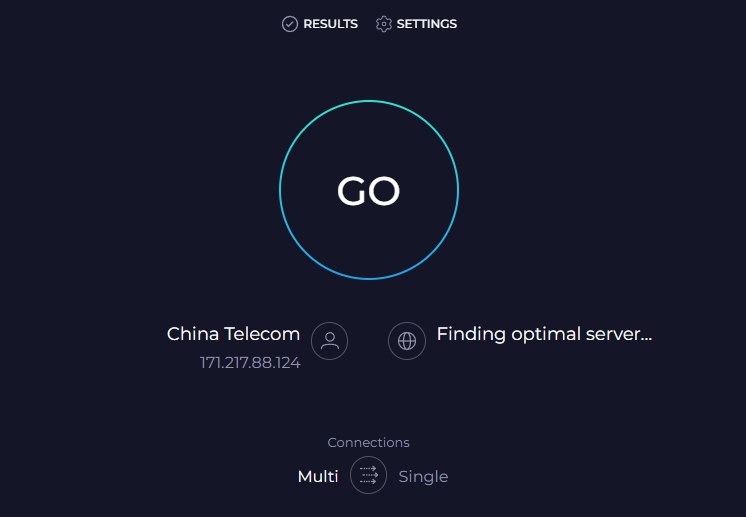Click the China Telecom provider name
This screenshot has height=517, width=746.
(233, 334)
